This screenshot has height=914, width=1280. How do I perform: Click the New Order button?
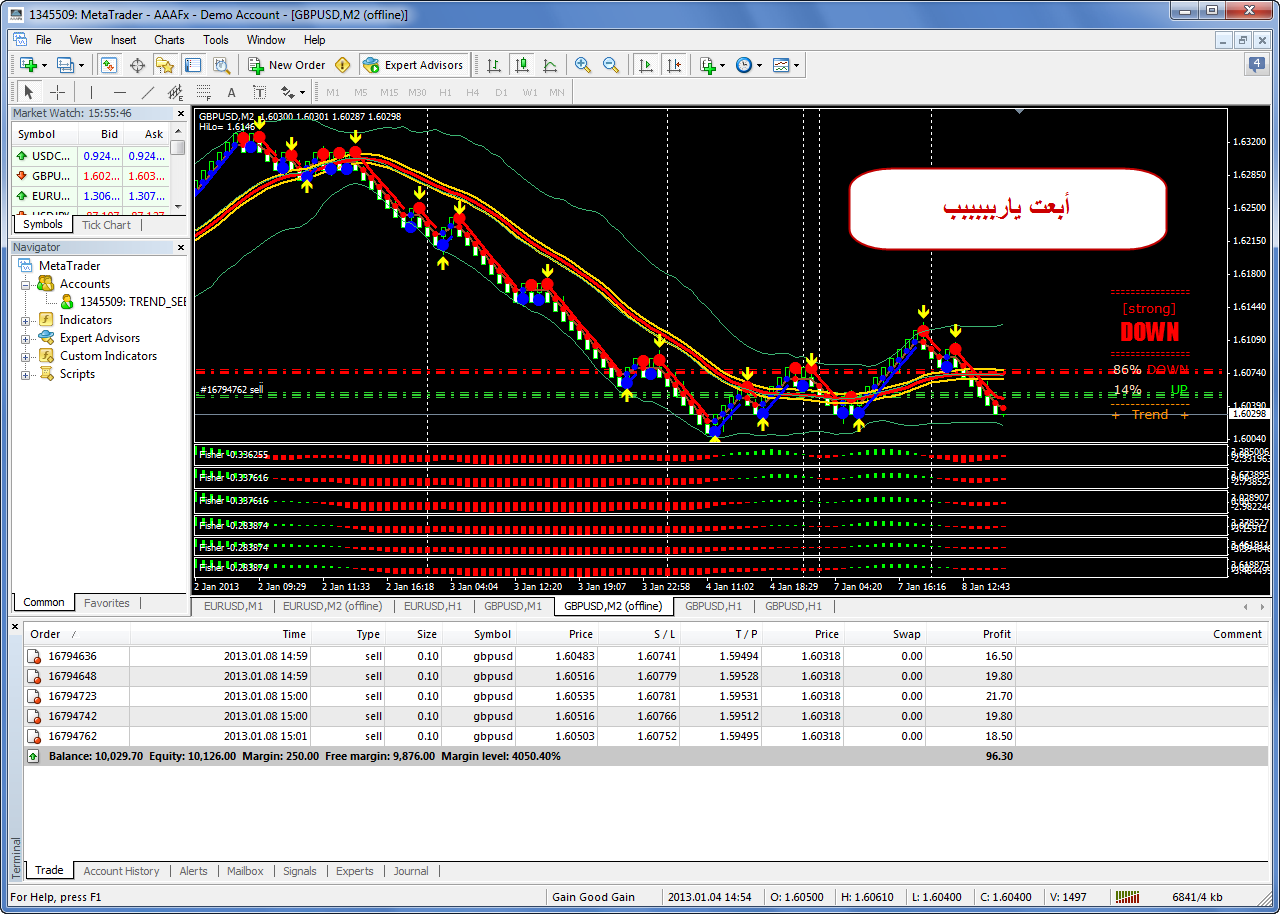coord(286,65)
